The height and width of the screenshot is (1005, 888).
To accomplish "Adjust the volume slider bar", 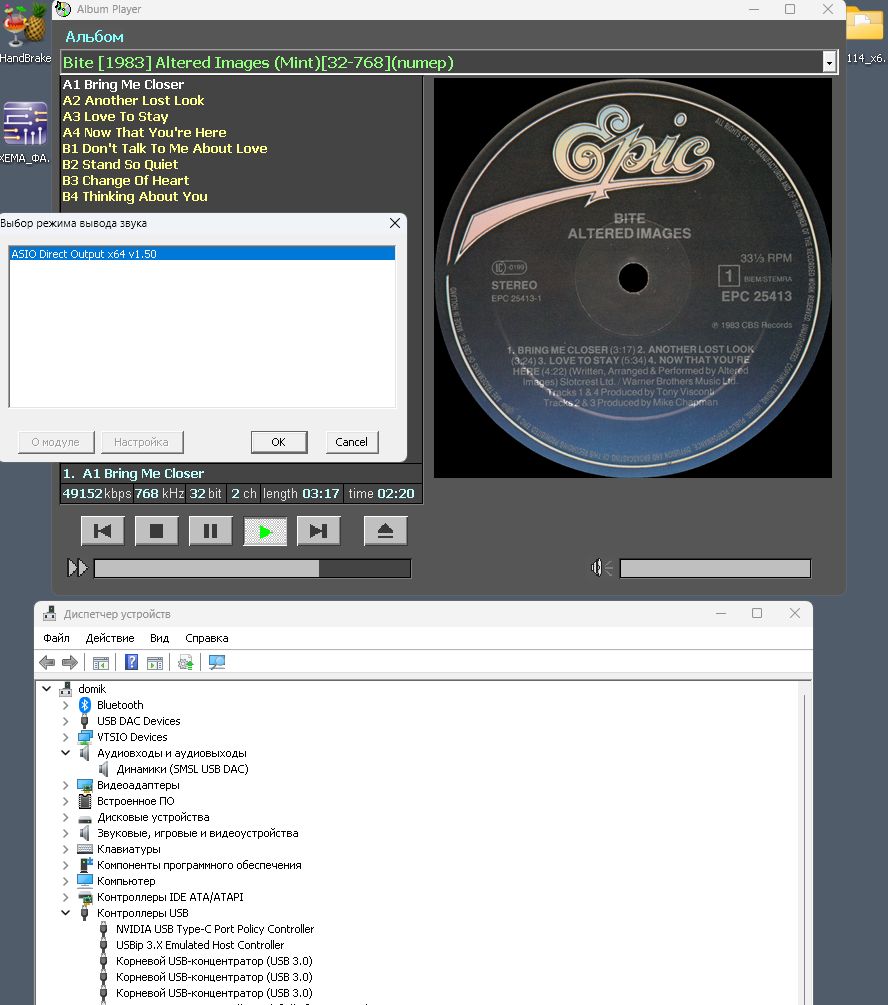I will tap(716, 569).
